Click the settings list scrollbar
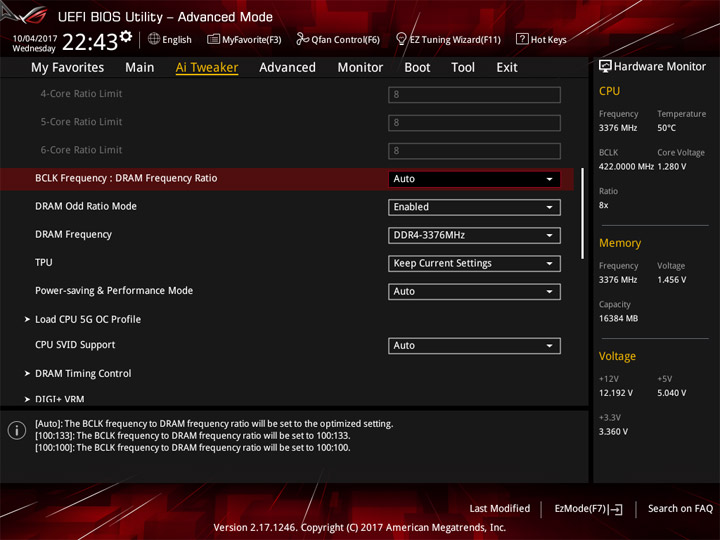720x540 pixels. click(583, 214)
